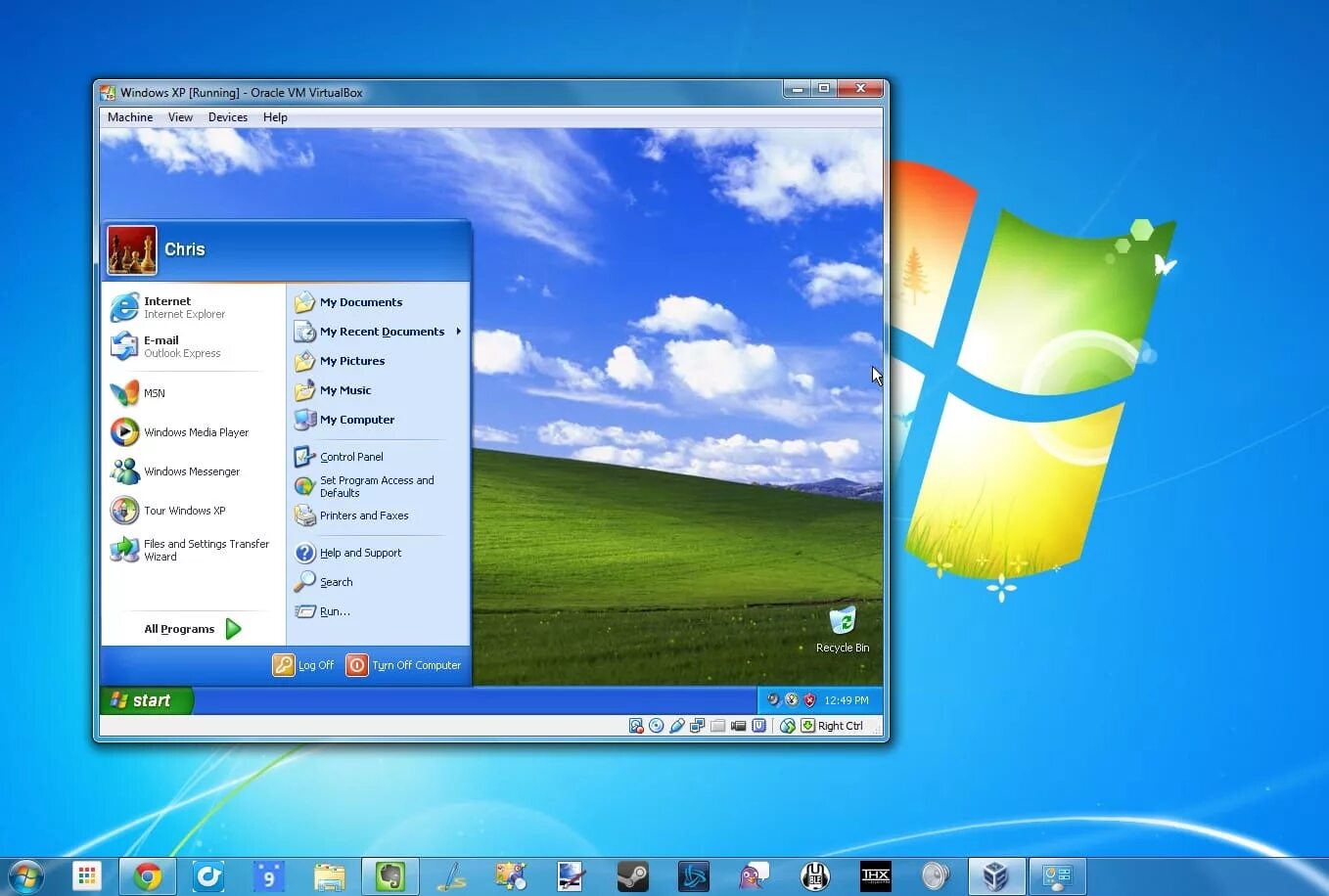Click Turn Off Computer button
The height and width of the screenshot is (896, 1329).
point(404,665)
